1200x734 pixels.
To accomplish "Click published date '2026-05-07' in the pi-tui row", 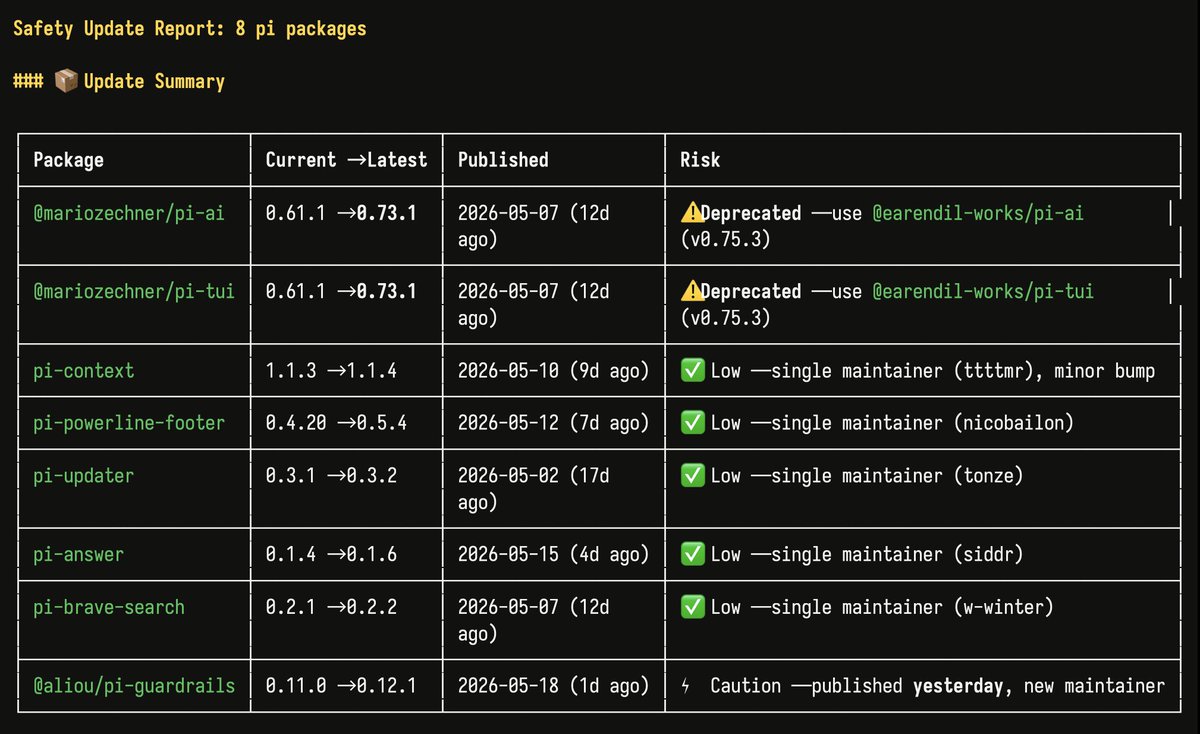I will 508,291.
